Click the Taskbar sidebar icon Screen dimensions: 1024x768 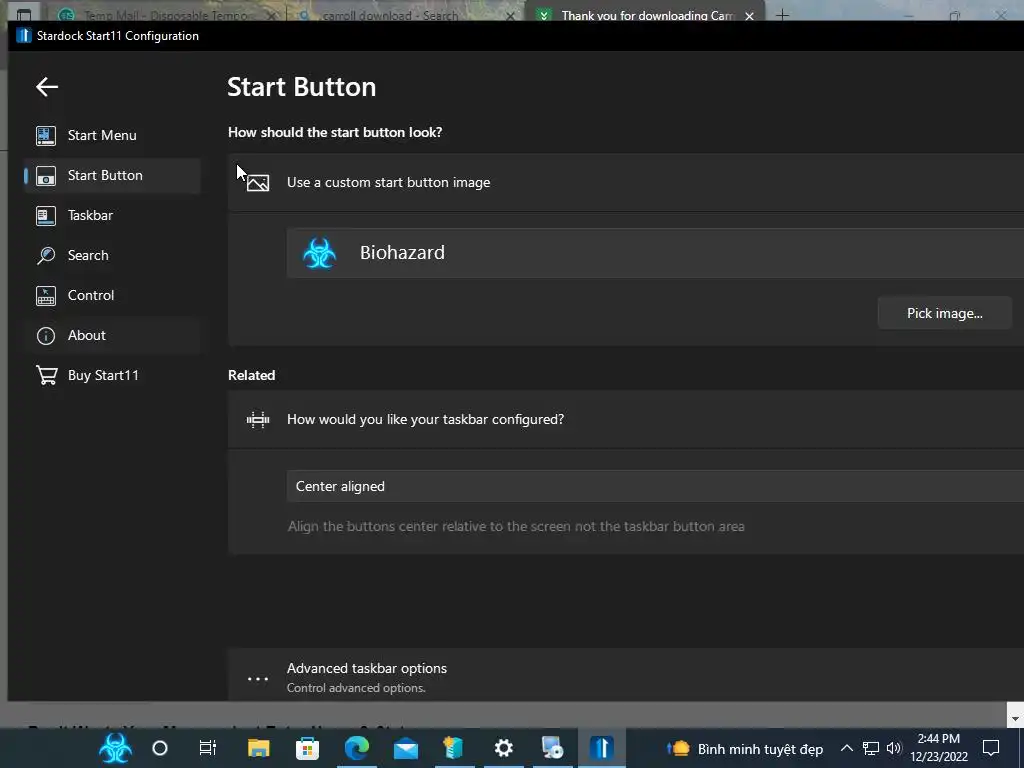(46, 216)
